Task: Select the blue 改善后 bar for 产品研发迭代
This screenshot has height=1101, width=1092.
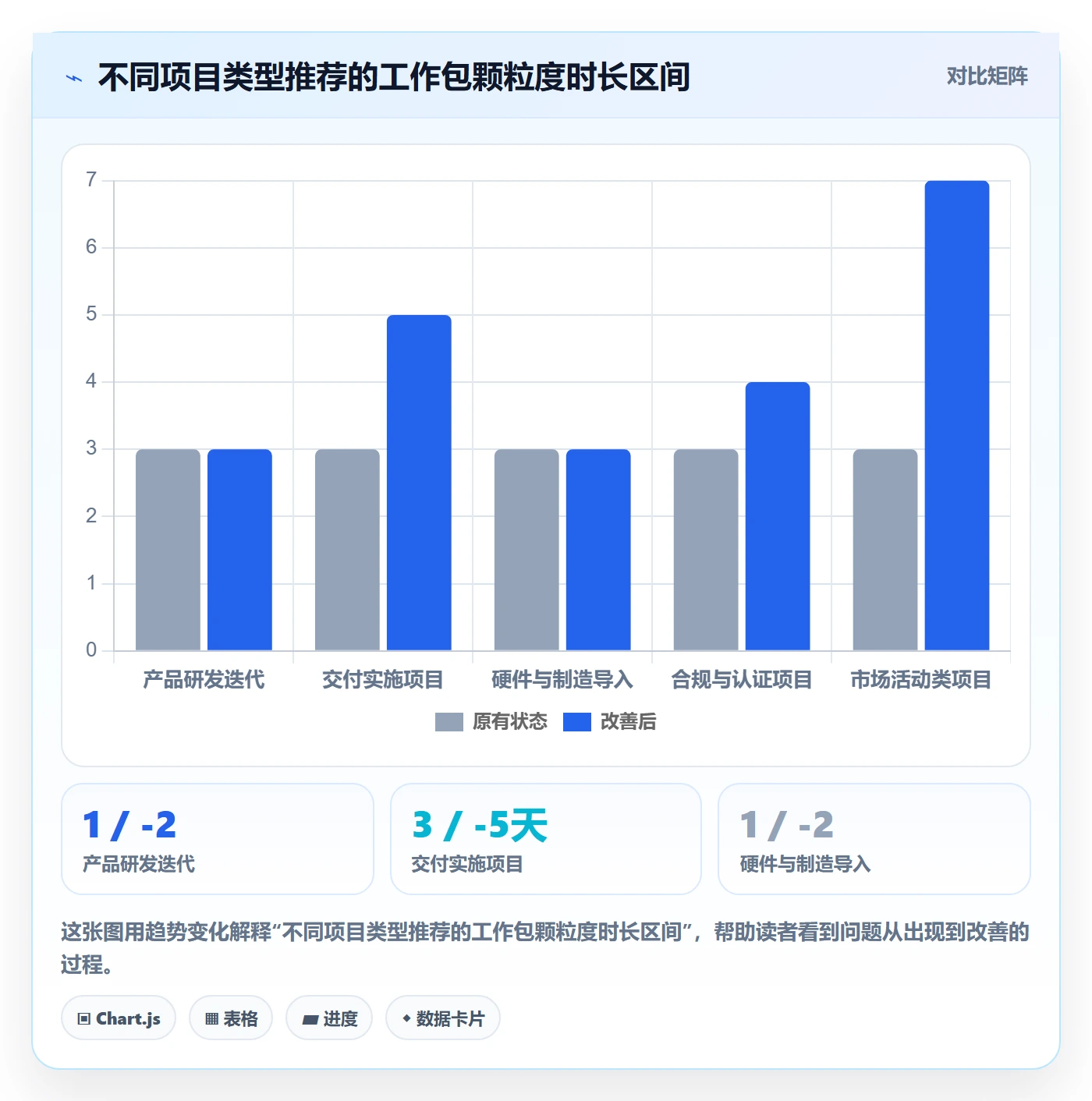Action: [x=239, y=550]
